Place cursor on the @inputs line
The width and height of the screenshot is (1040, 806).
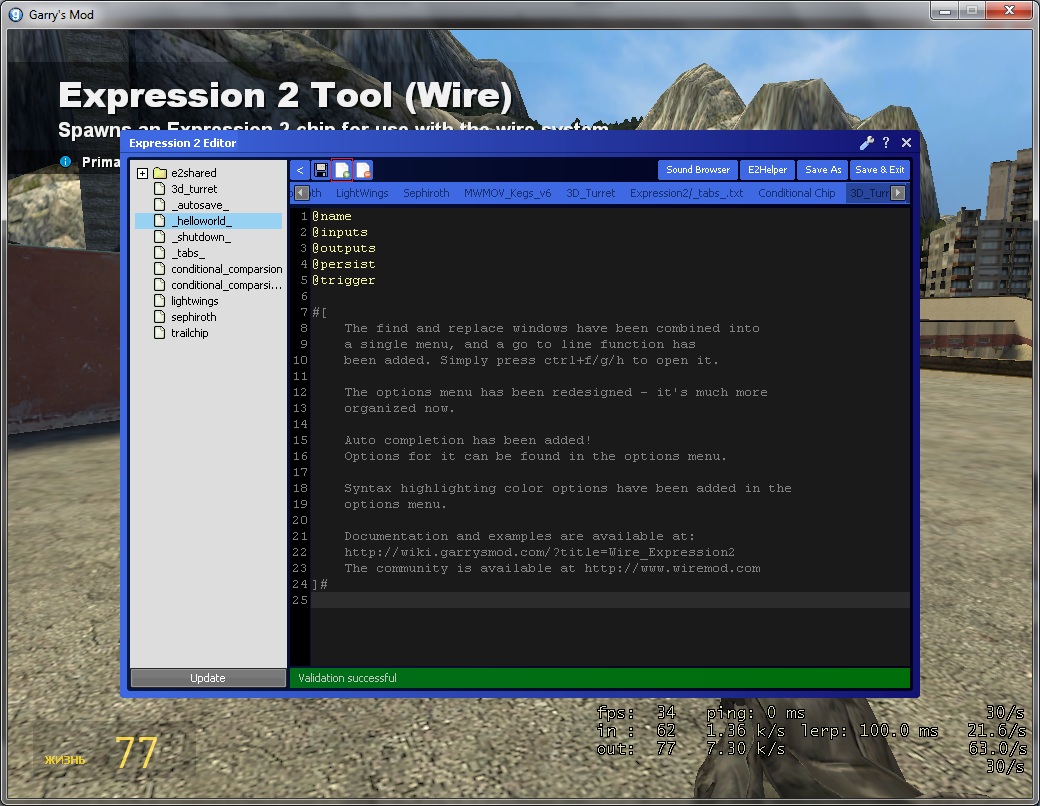click(340, 232)
